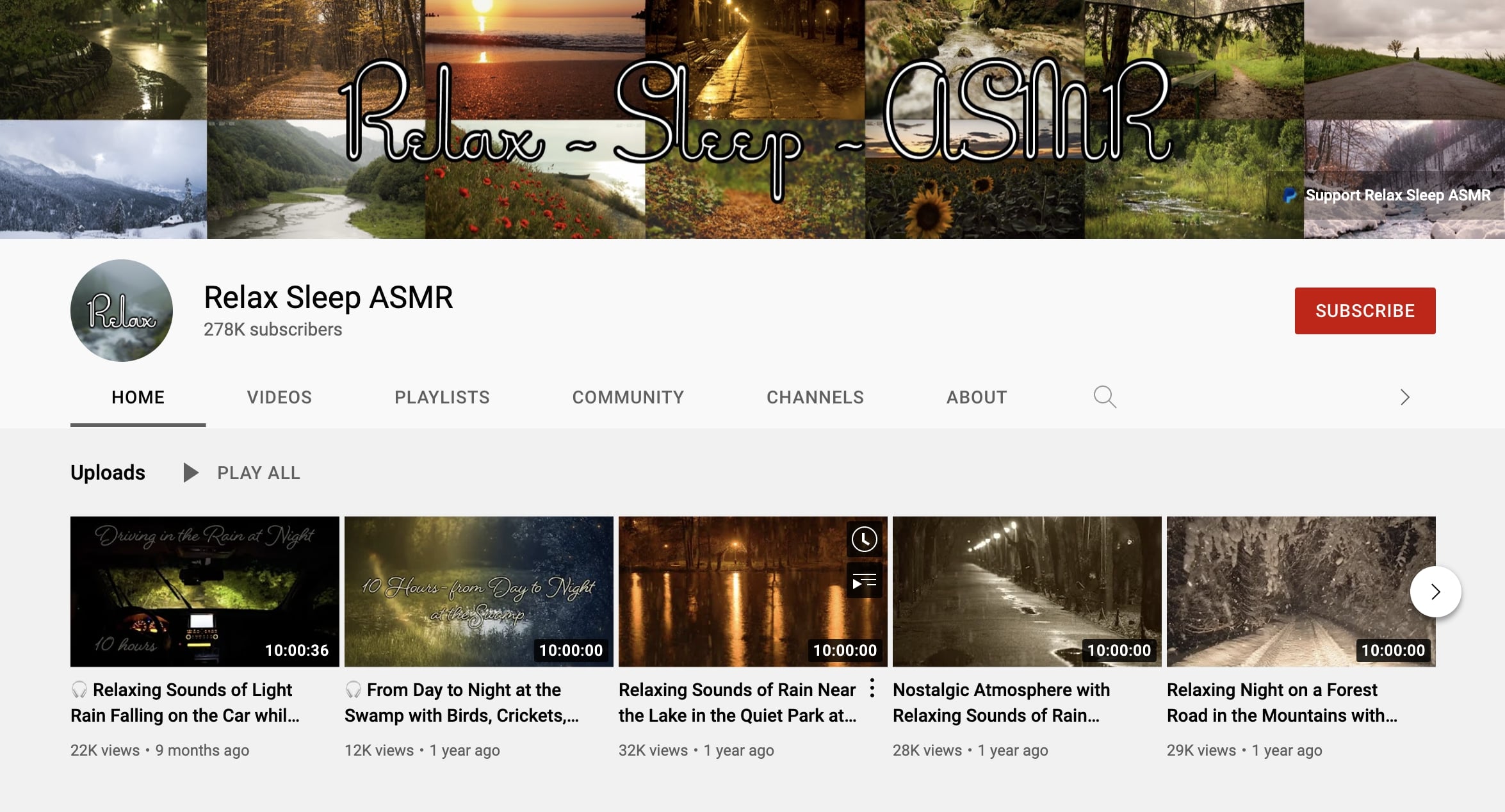This screenshot has width=1505, height=812.
Task: Click the Relax Sleep ASMR channel avatar
Action: click(x=121, y=309)
